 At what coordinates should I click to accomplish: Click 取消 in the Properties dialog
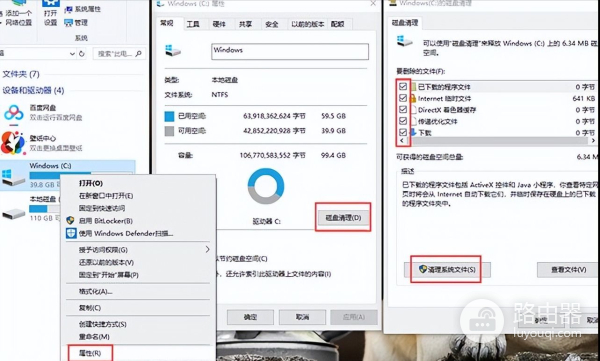(x=302, y=317)
